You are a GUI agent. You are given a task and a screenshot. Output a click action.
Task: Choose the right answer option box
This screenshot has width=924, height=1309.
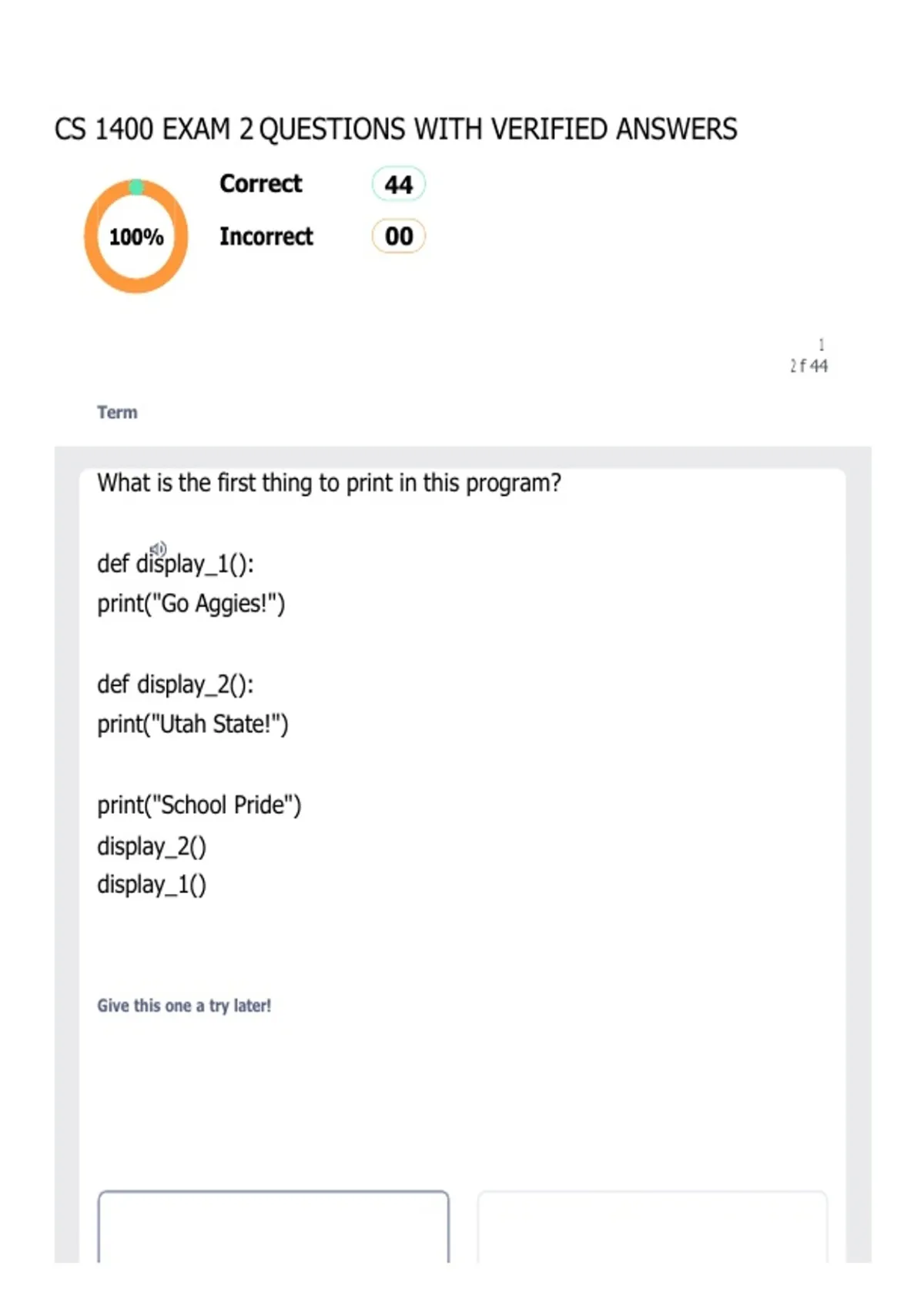click(652, 1227)
